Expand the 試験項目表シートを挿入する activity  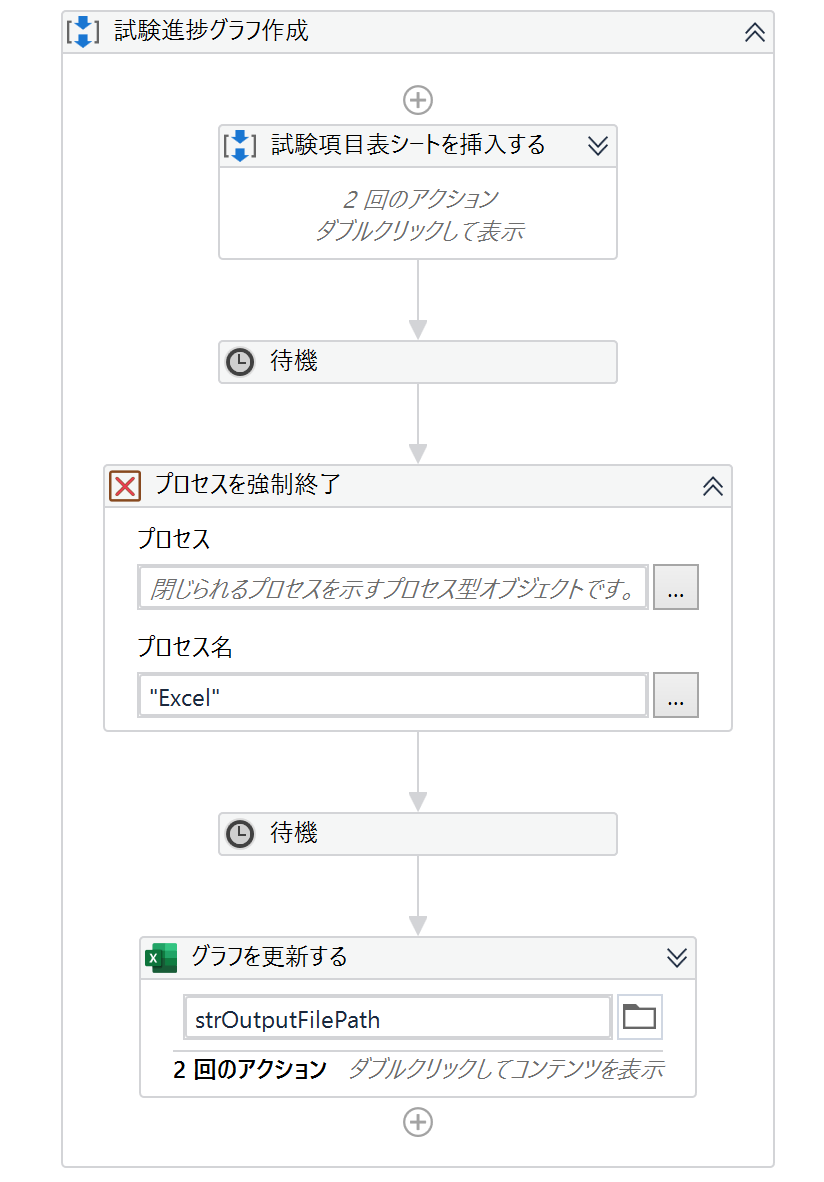point(597,146)
